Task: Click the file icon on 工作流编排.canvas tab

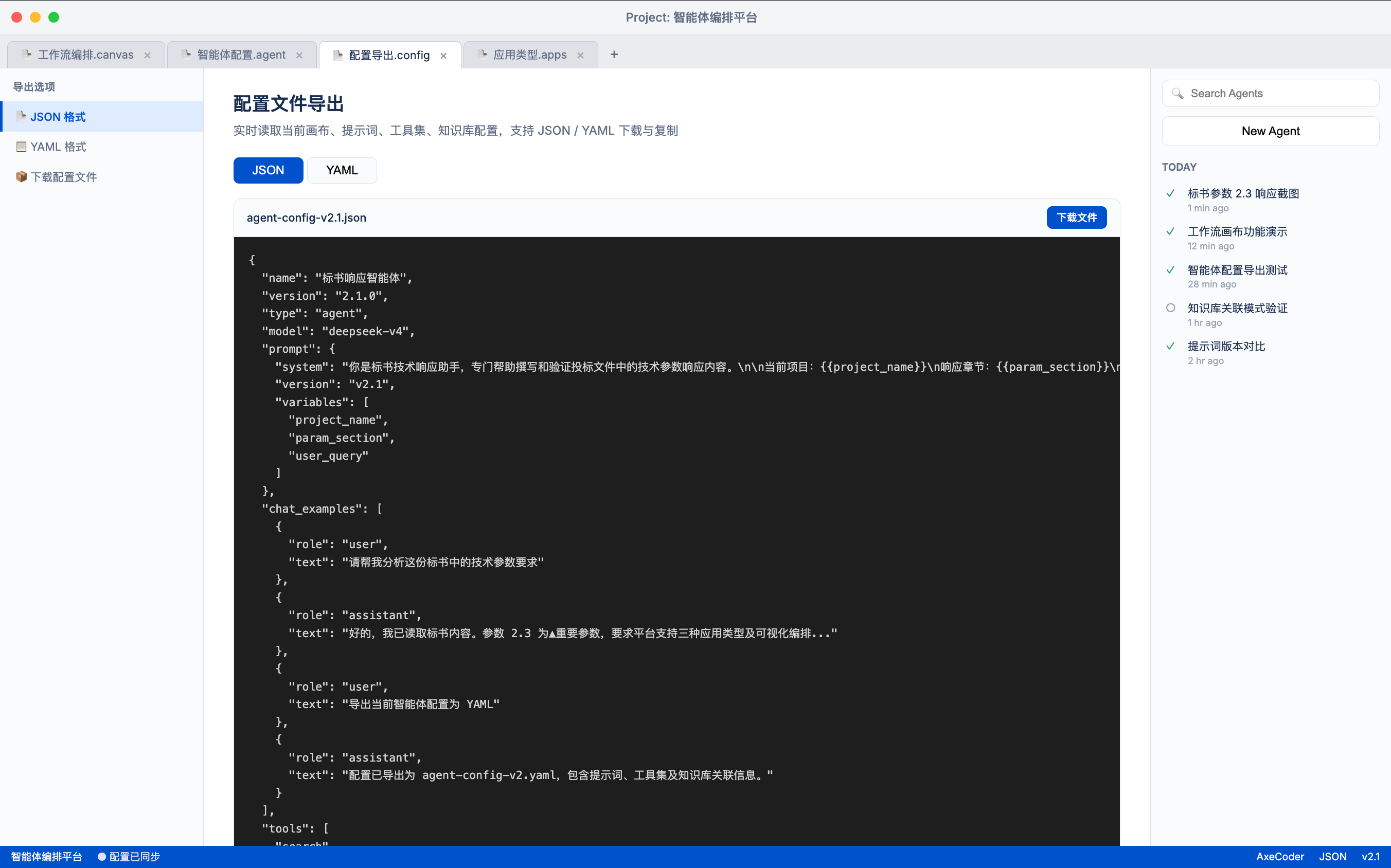Action: click(x=26, y=55)
